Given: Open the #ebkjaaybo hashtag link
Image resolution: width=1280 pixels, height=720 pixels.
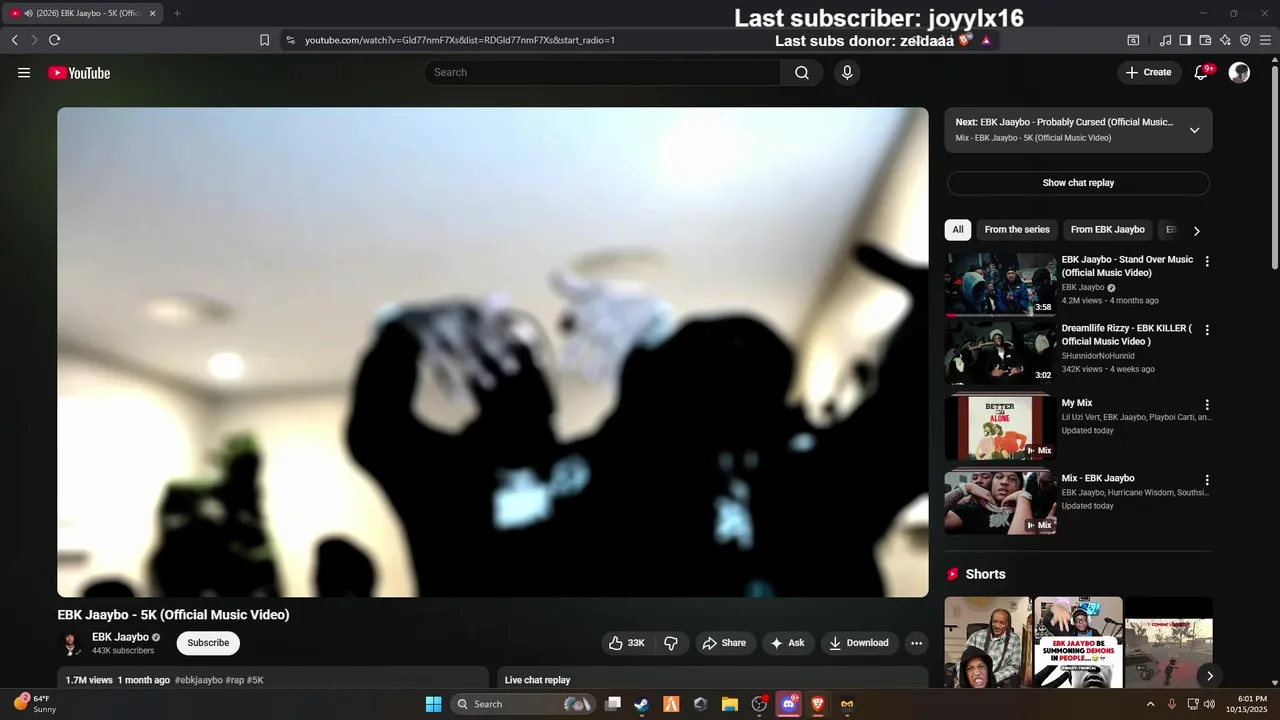Looking at the screenshot, I should click(x=198, y=680).
